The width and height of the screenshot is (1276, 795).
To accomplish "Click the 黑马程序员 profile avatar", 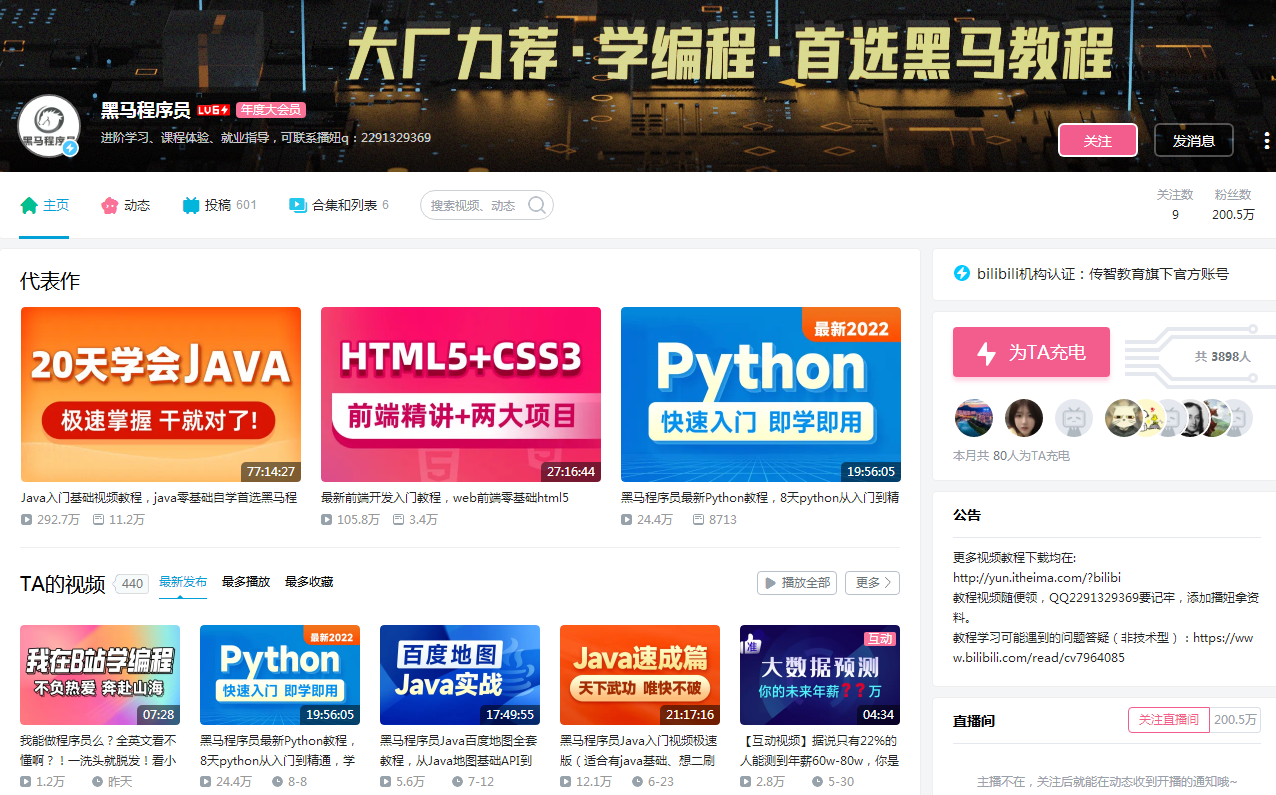I will (48, 126).
